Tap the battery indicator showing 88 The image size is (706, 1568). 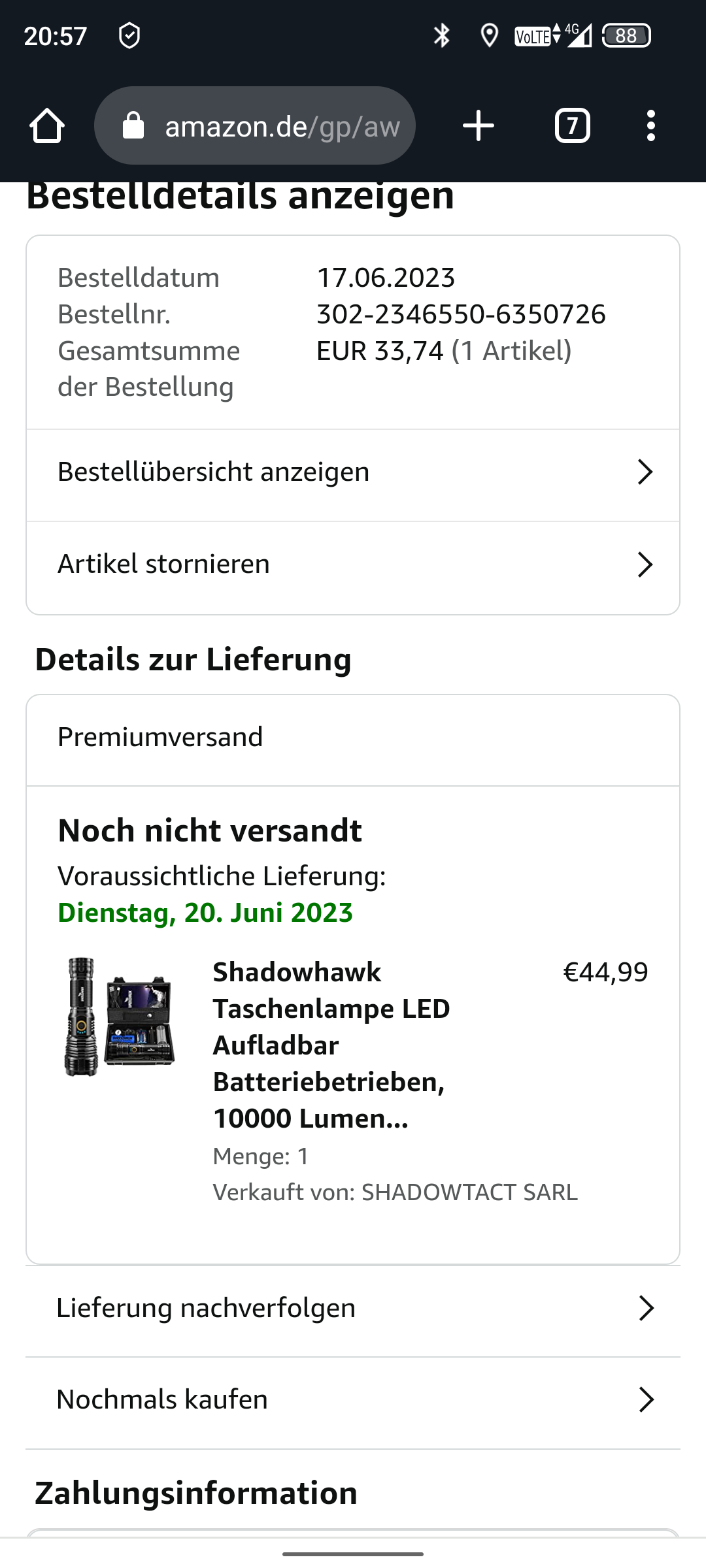[626, 35]
